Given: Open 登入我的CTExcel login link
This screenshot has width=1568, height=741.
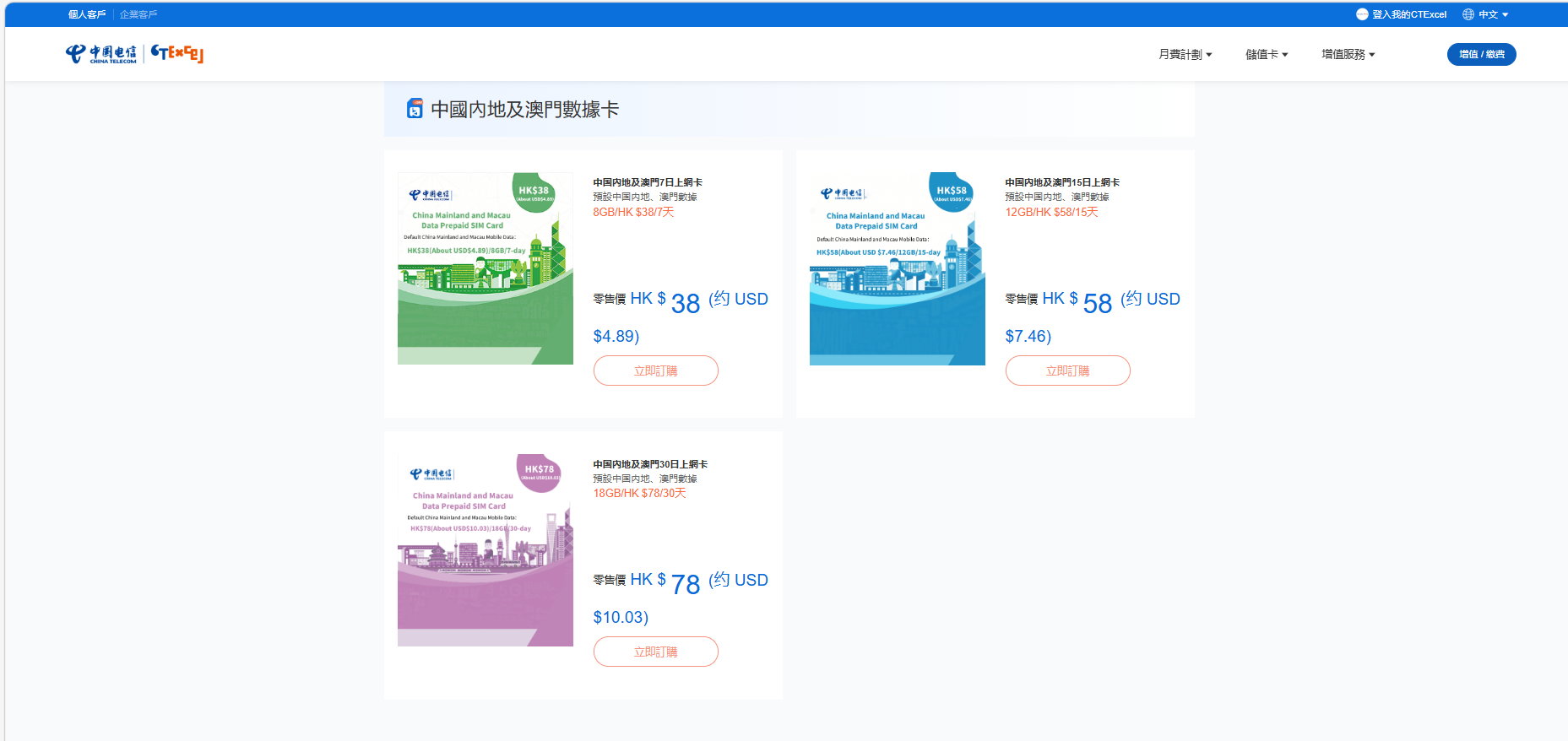Looking at the screenshot, I should pyautogui.click(x=1408, y=14).
